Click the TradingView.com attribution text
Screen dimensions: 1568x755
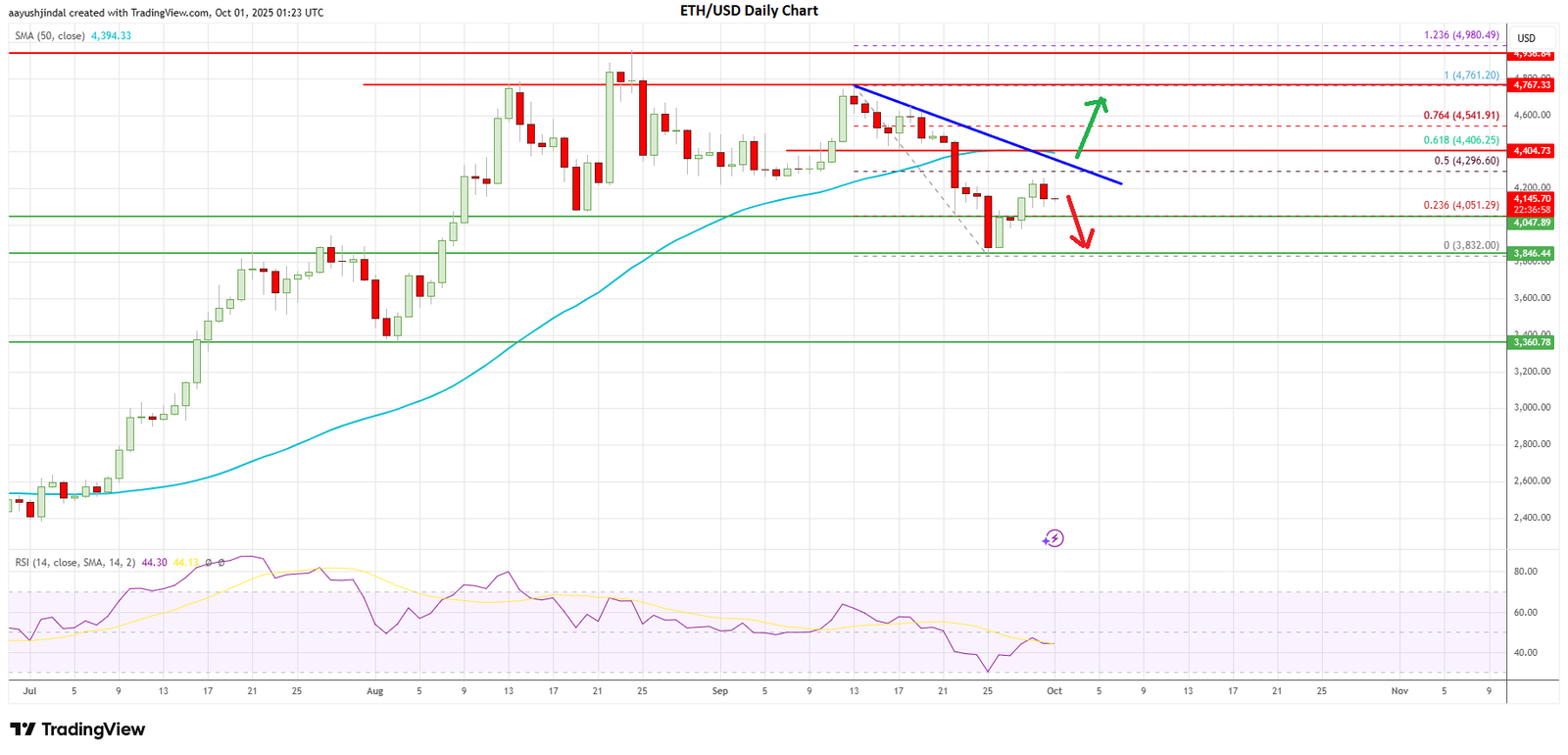click(167, 13)
